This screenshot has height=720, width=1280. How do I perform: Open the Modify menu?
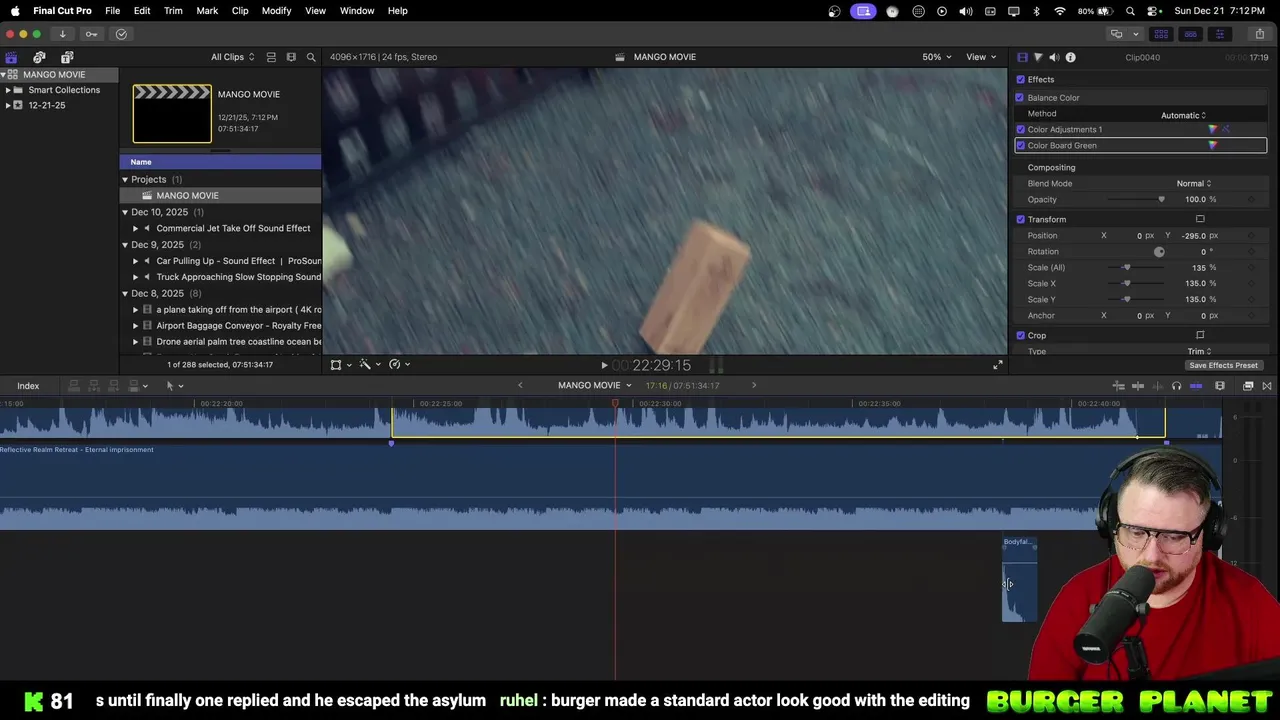[276, 10]
